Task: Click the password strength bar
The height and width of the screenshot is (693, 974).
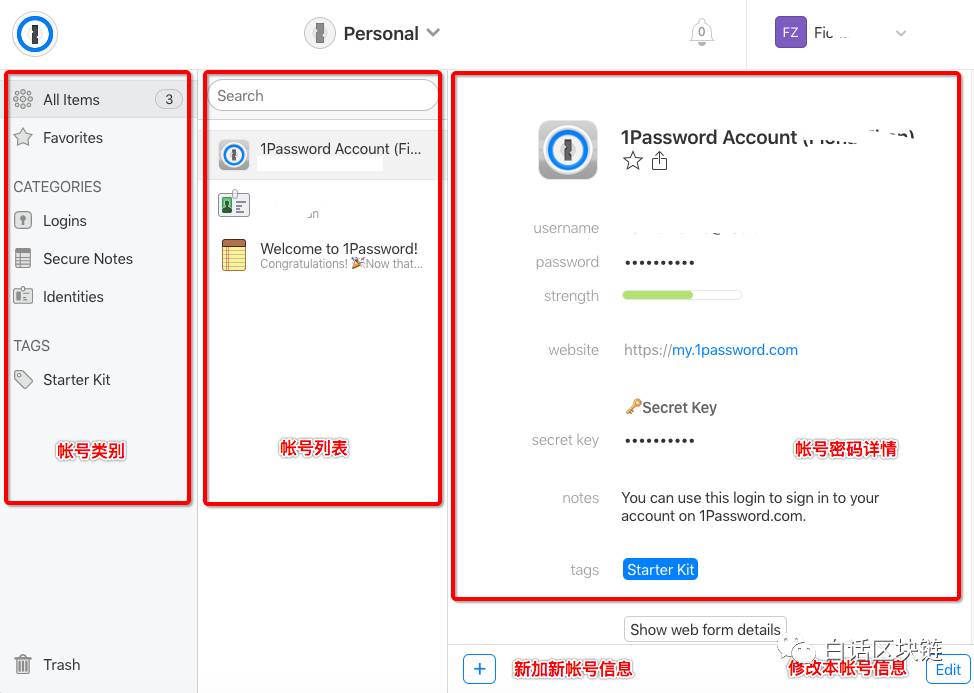Action: (x=682, y=295)
